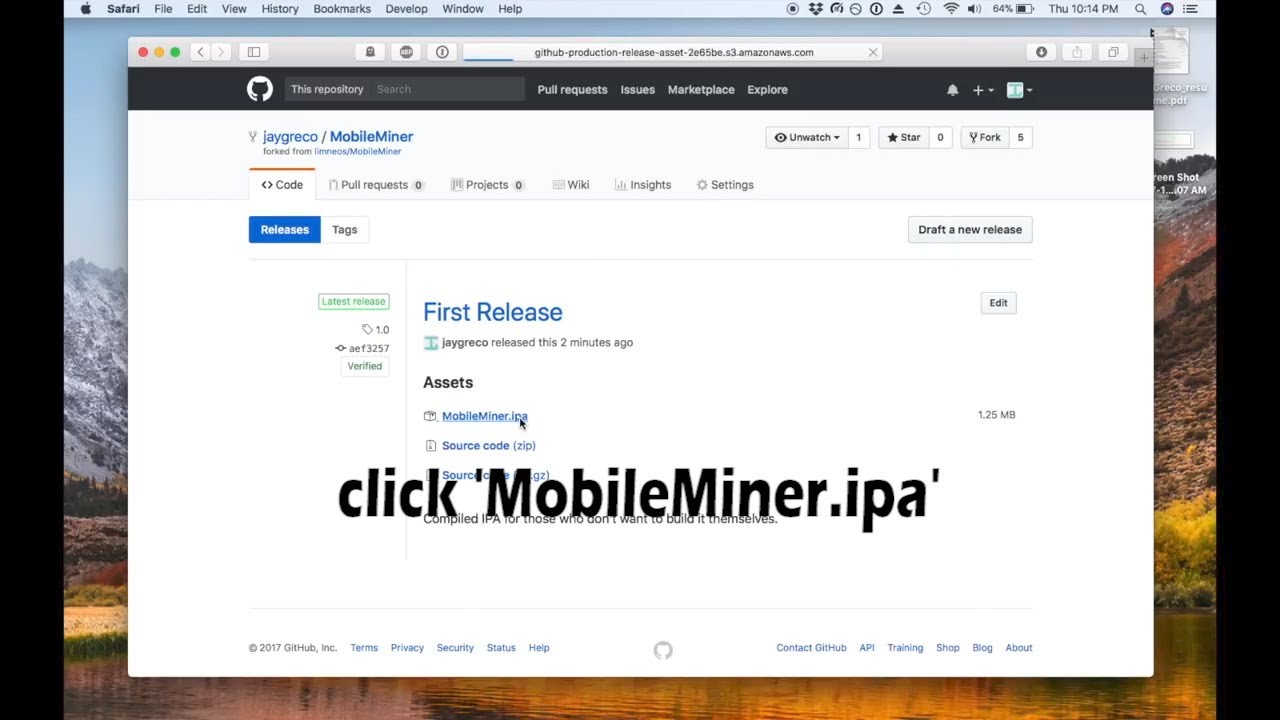Download the MobileMiner.ipa asset

point(485,416)
